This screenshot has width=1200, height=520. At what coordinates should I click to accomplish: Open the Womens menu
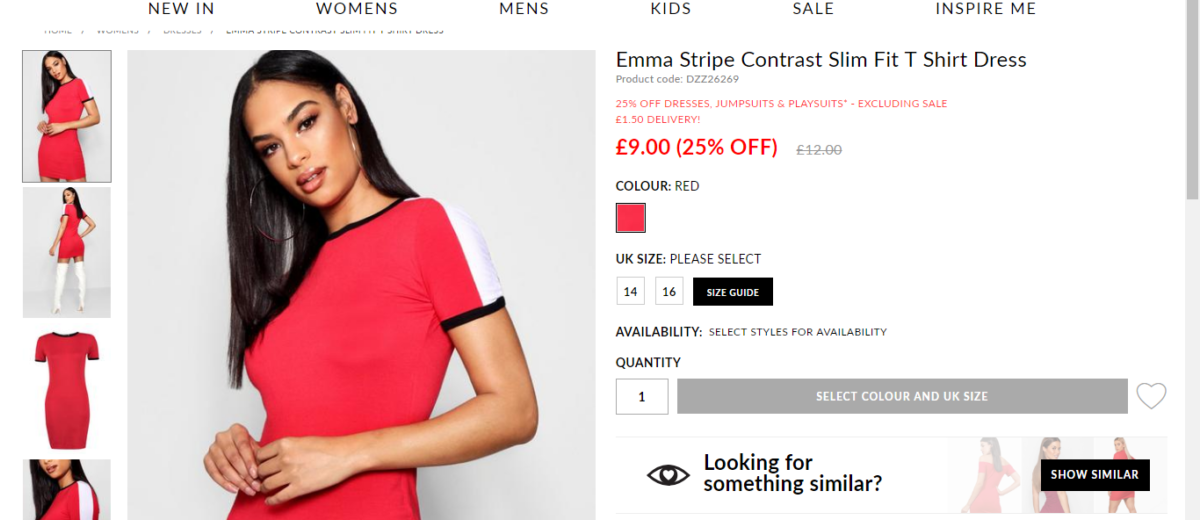click(x=357, y=9)
